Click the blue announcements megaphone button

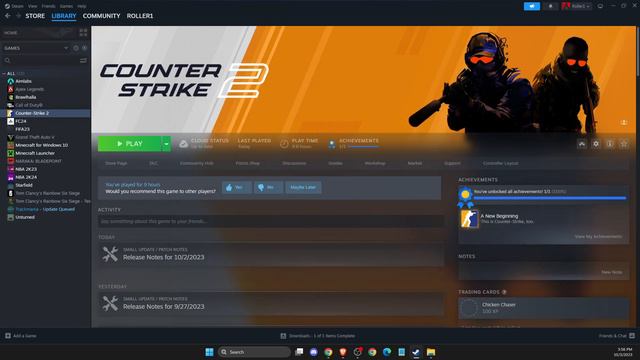[532, 6]
